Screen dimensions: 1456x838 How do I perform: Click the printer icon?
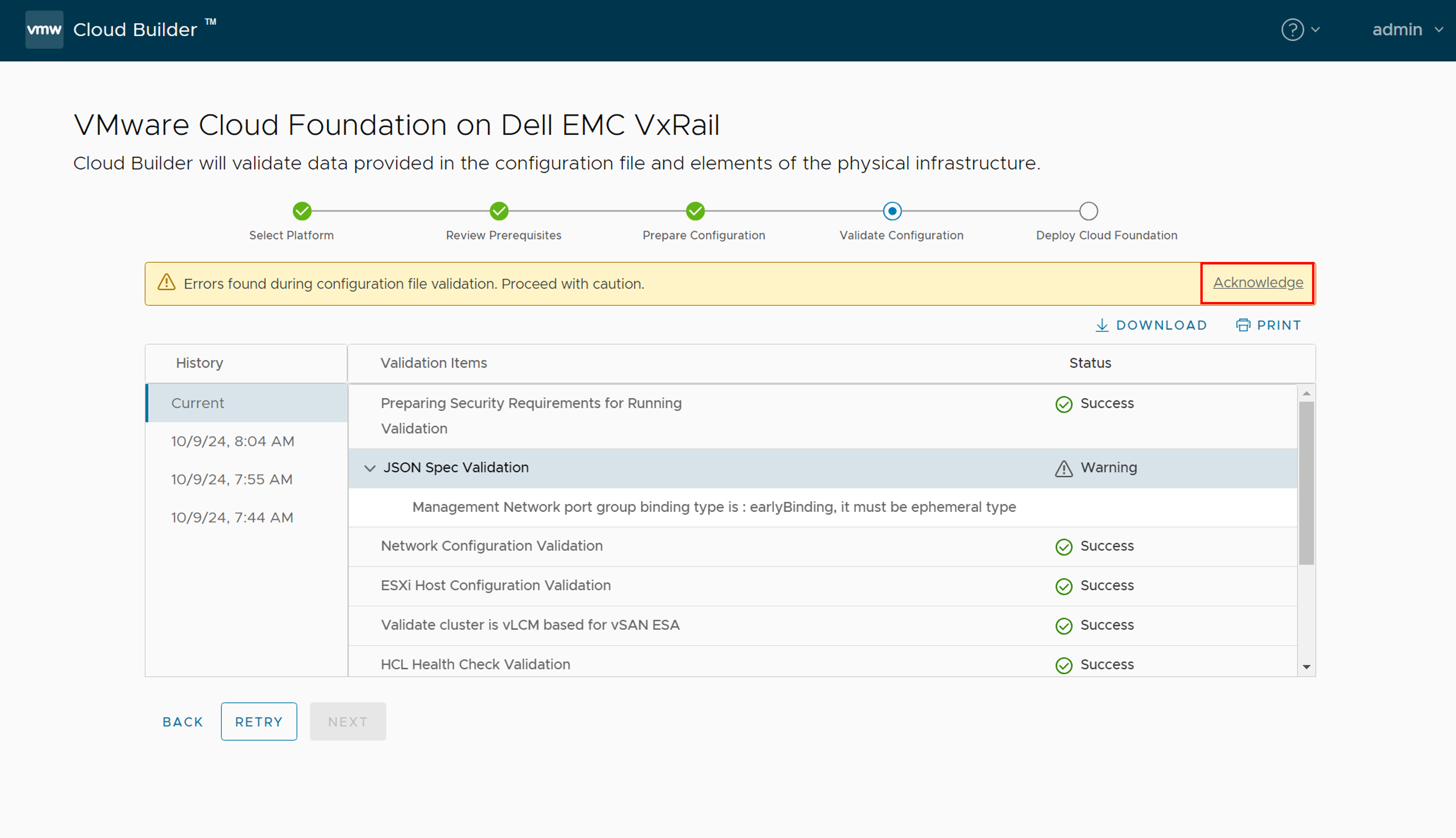[x=1243, y=325]
